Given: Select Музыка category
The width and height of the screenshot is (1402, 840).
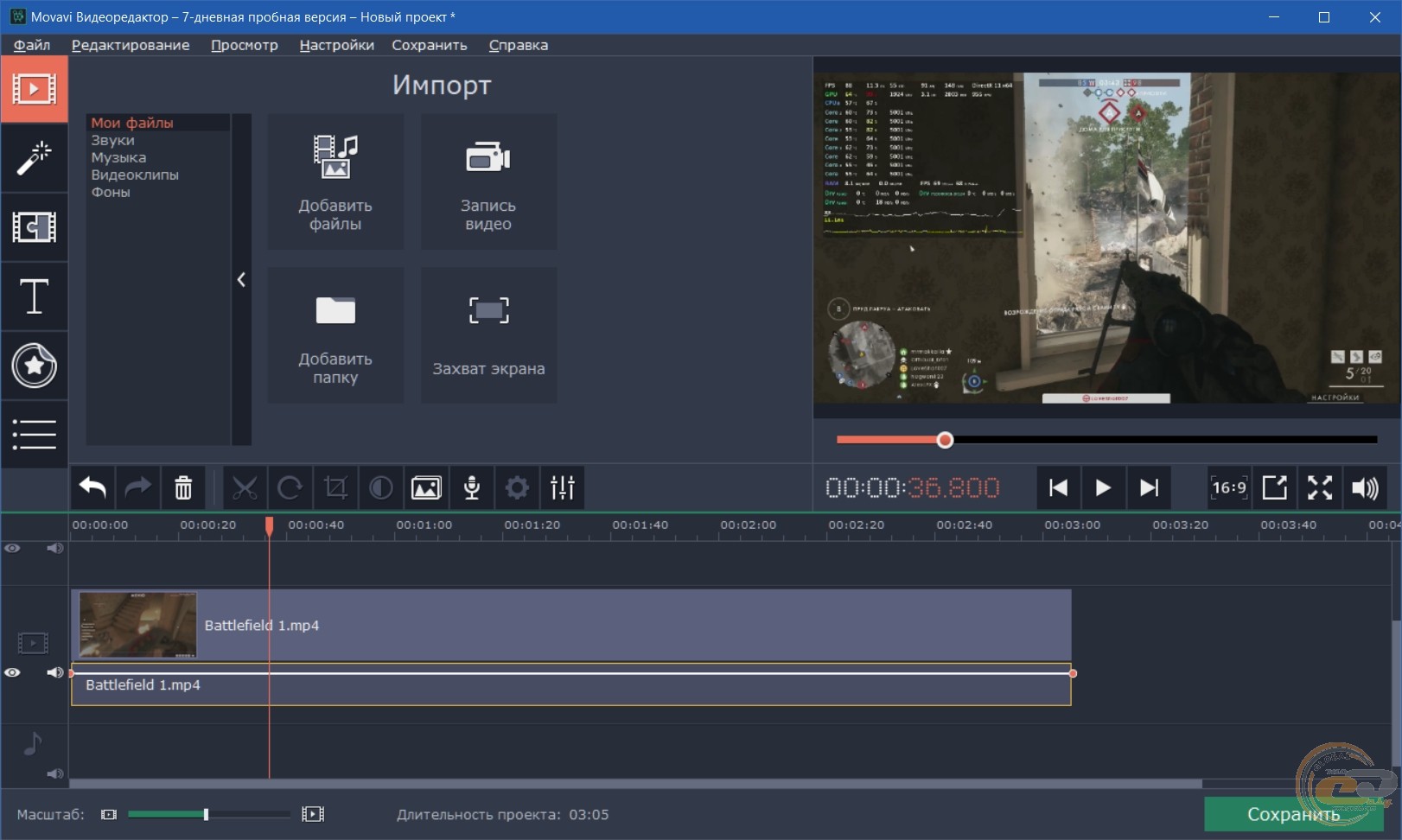Looking at the screenshot, I should [158, 157].
